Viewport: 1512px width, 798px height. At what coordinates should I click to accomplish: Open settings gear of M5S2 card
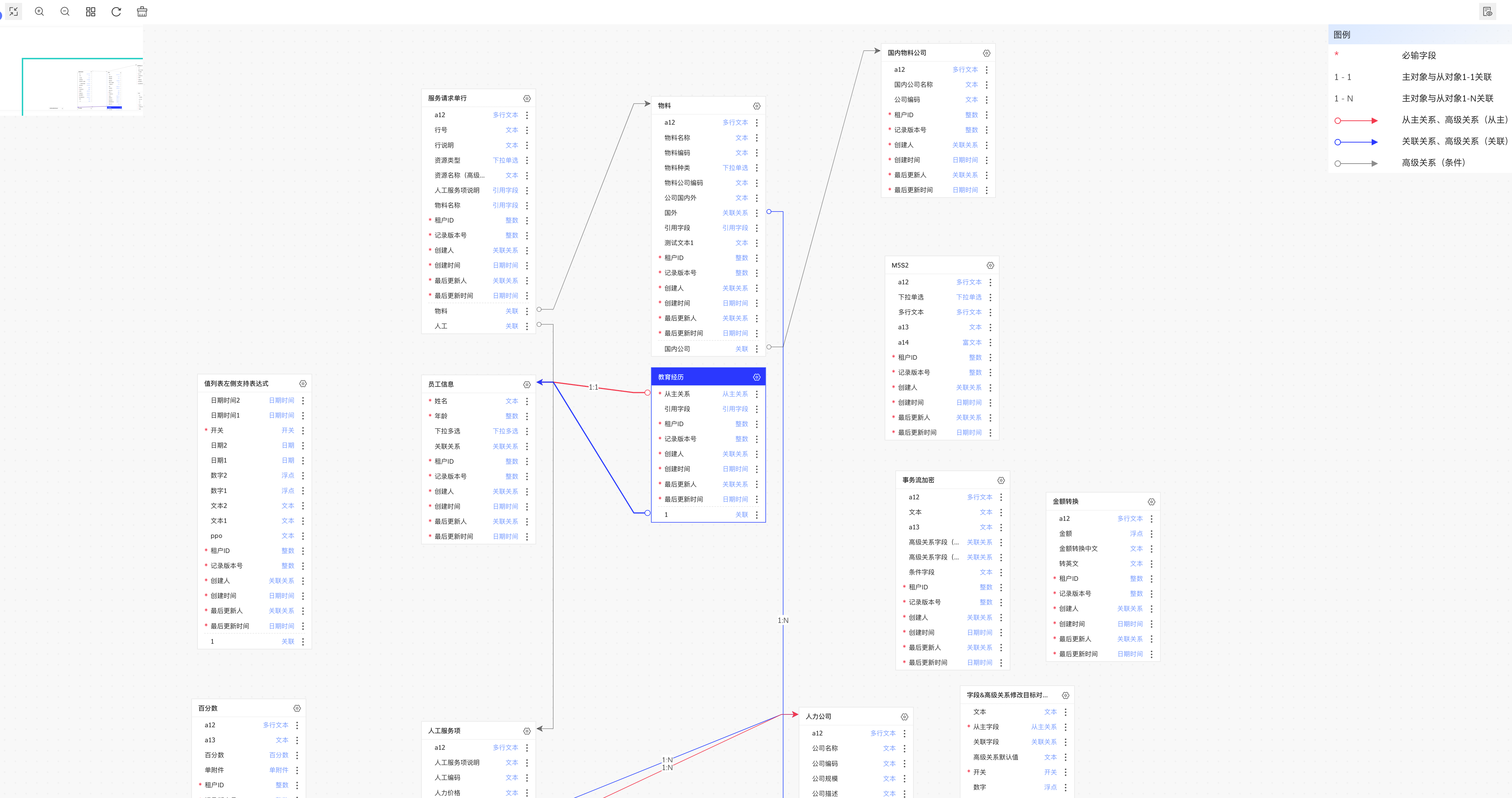[x=990, y=265]
